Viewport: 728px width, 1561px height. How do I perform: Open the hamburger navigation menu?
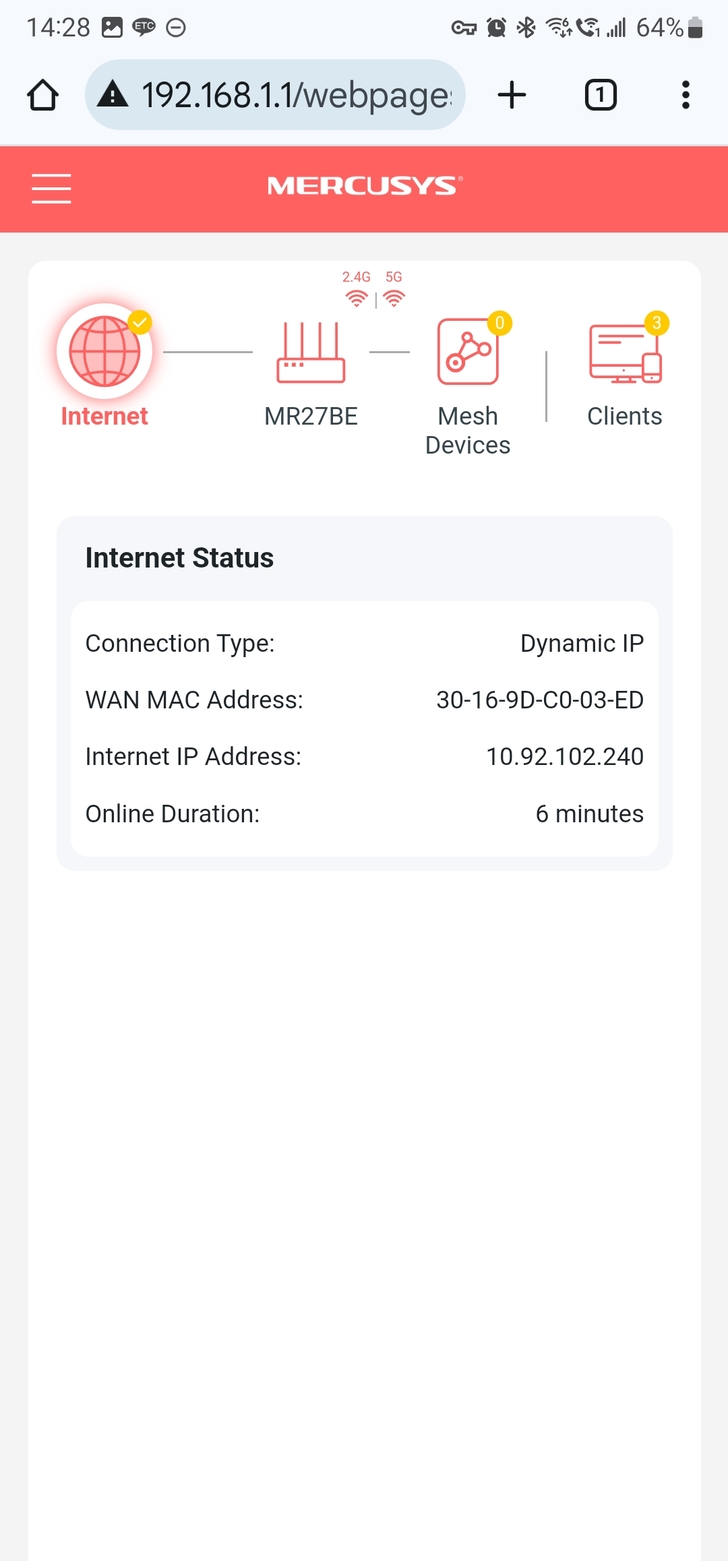pyautogui.click(x=51, y=188)
